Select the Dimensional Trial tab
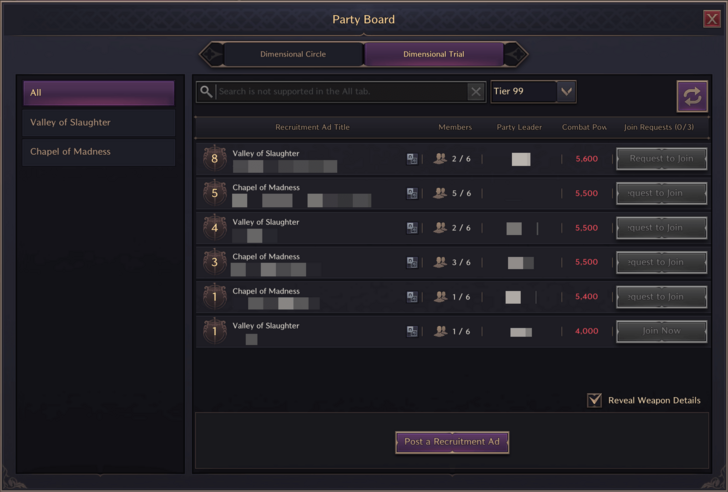 pos(433,54)
